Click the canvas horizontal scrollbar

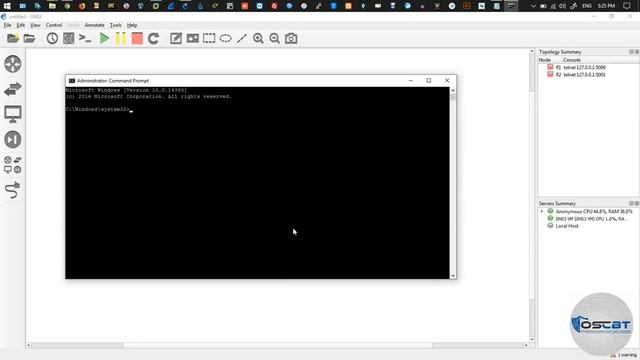coord(278,345)
